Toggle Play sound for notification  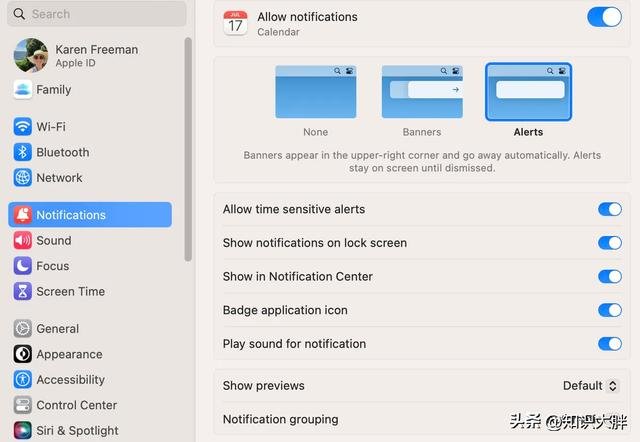point(609,344)
